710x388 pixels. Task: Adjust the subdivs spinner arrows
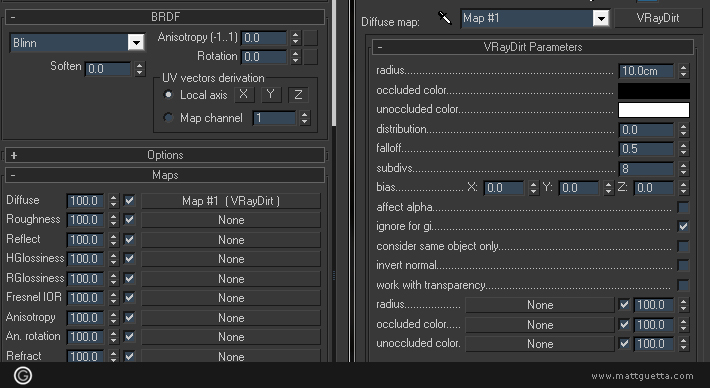[x=684, y=169]
